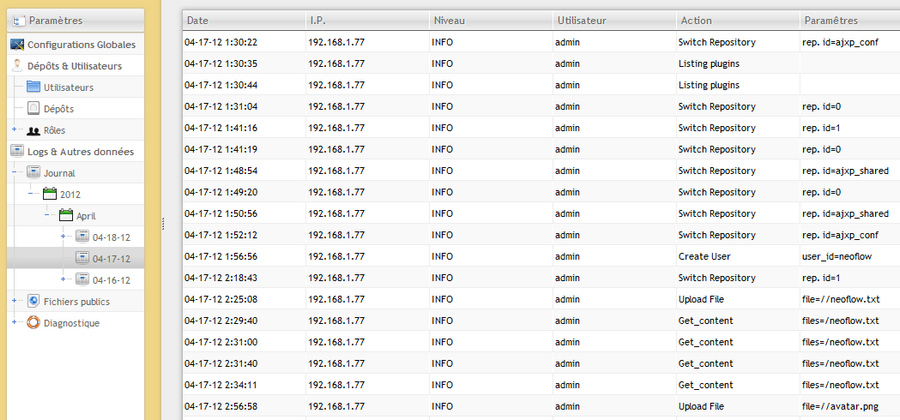Open the Utilisateurs folder icon
900x420 pixels.
coord(33,87)
